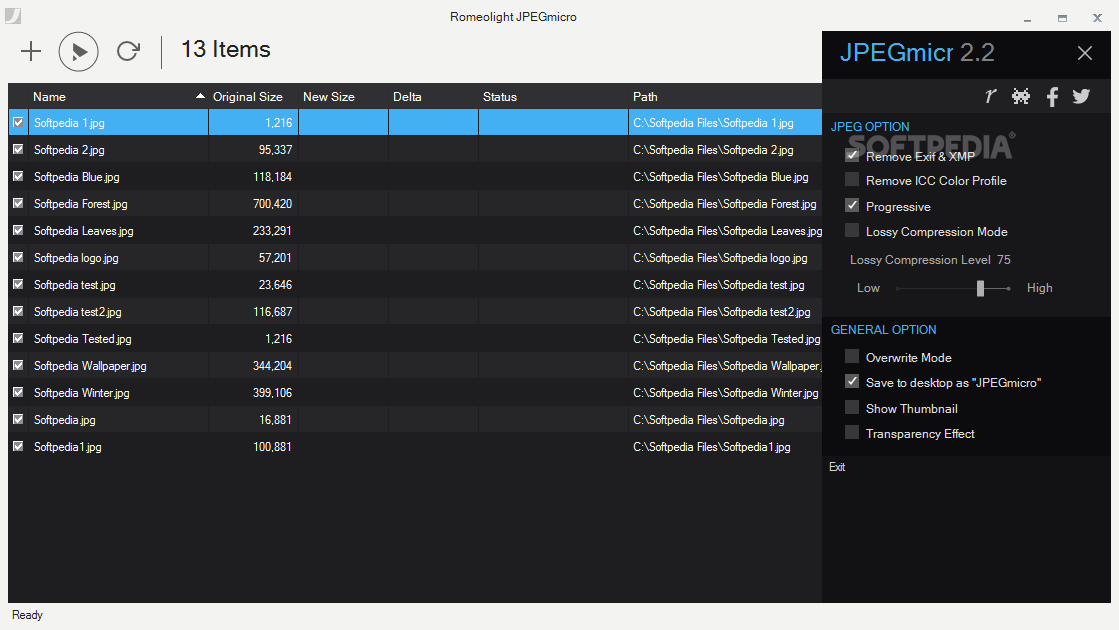Click the 13 Items counter label
Screen dimensions: 1119x630
click(x=226, y=49)
